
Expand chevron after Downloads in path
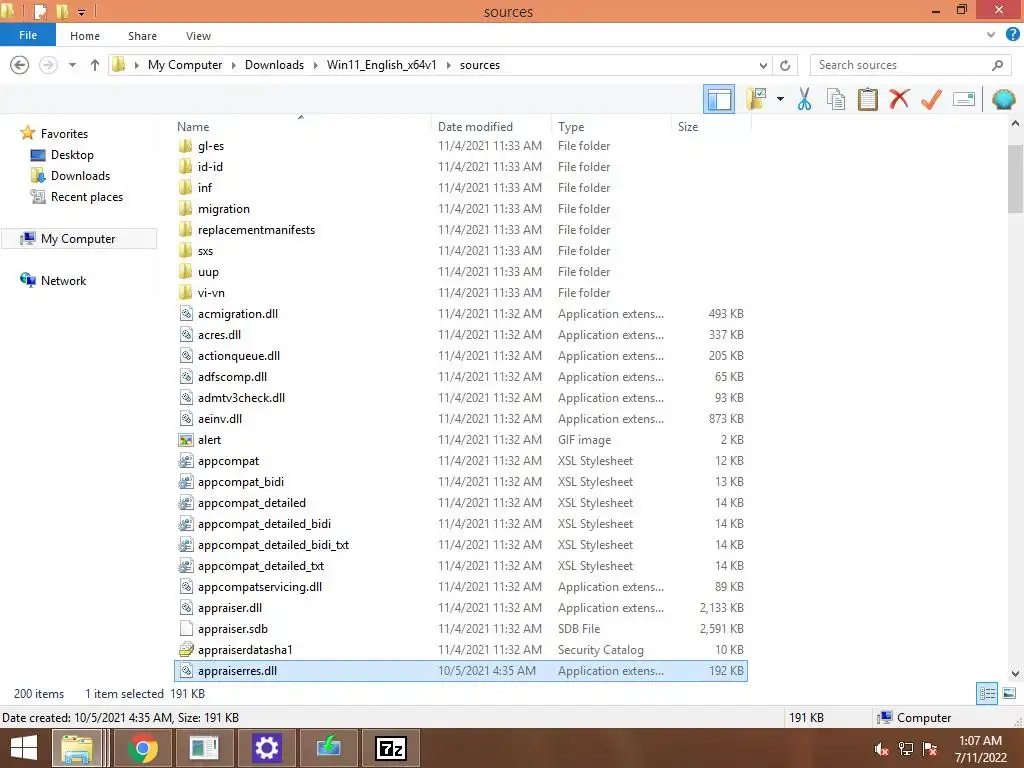tap(315, 65)
